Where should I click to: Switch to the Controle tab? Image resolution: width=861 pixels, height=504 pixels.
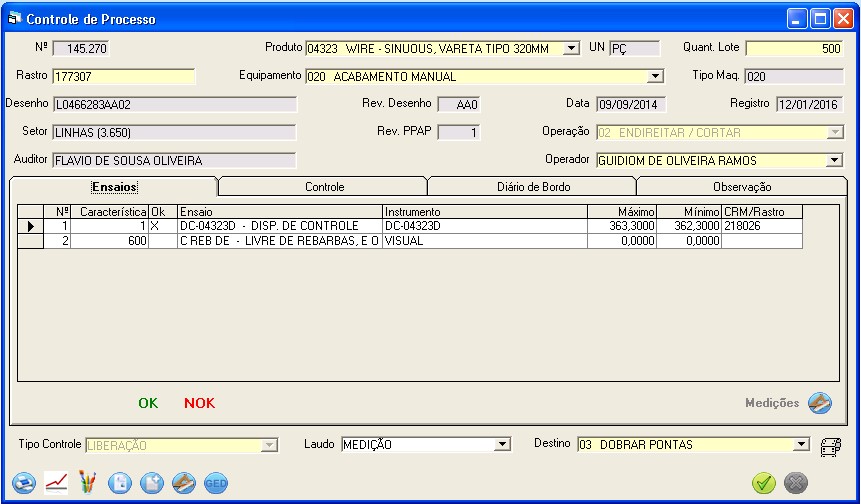tap(324, 187)
